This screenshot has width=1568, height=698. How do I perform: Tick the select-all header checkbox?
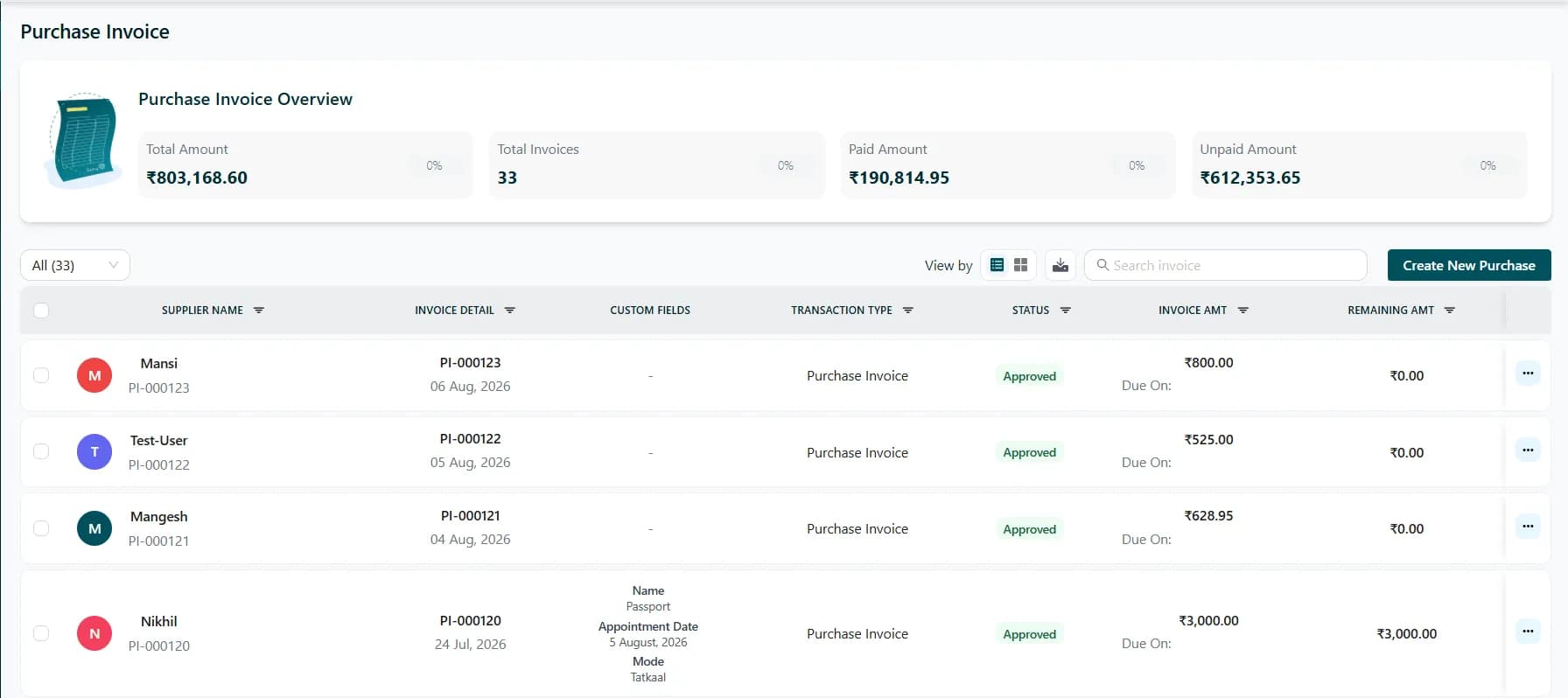[41, 311]
